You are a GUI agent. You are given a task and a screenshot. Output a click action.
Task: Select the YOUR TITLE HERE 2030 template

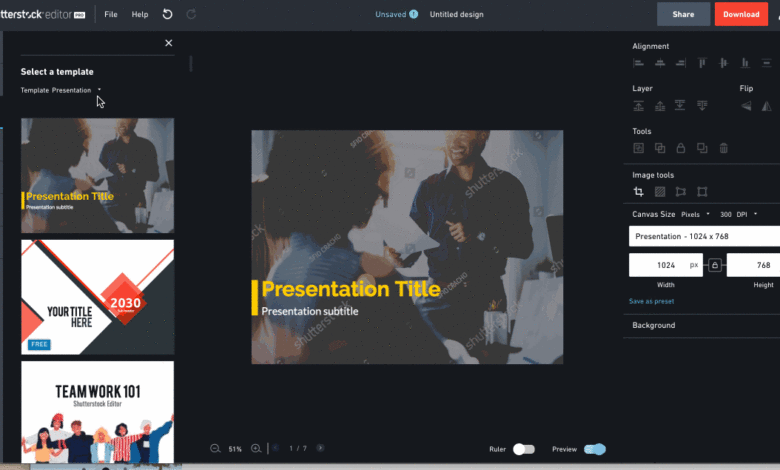click(x=98, y=297)
